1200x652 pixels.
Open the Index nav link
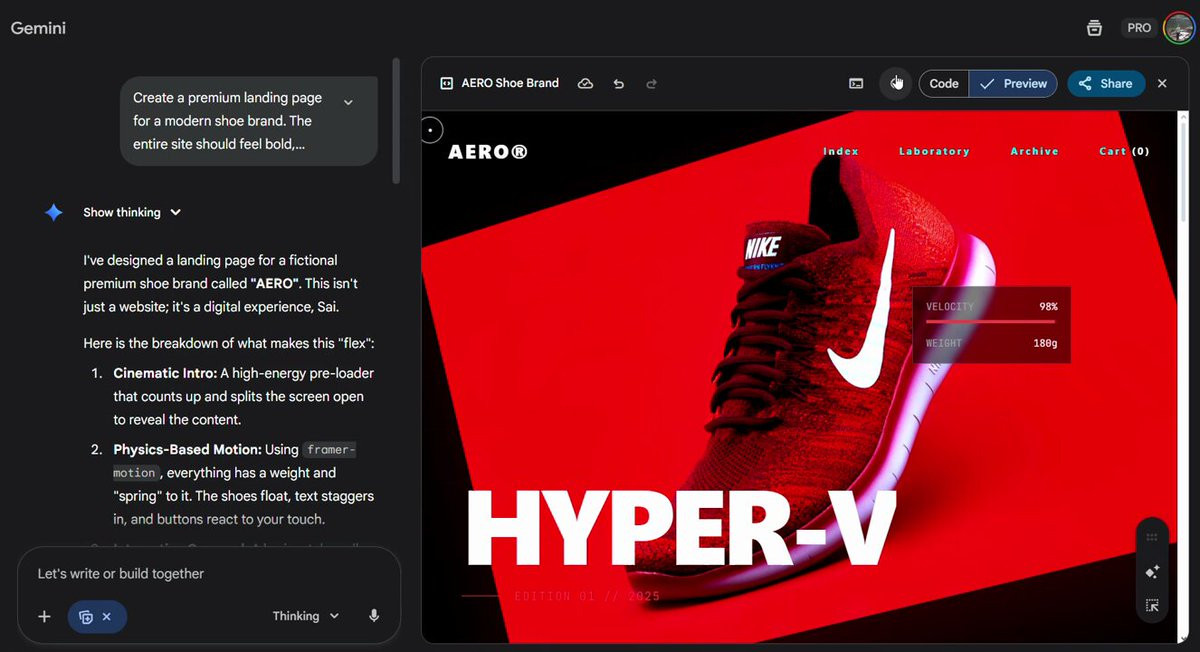click(841, 151)
